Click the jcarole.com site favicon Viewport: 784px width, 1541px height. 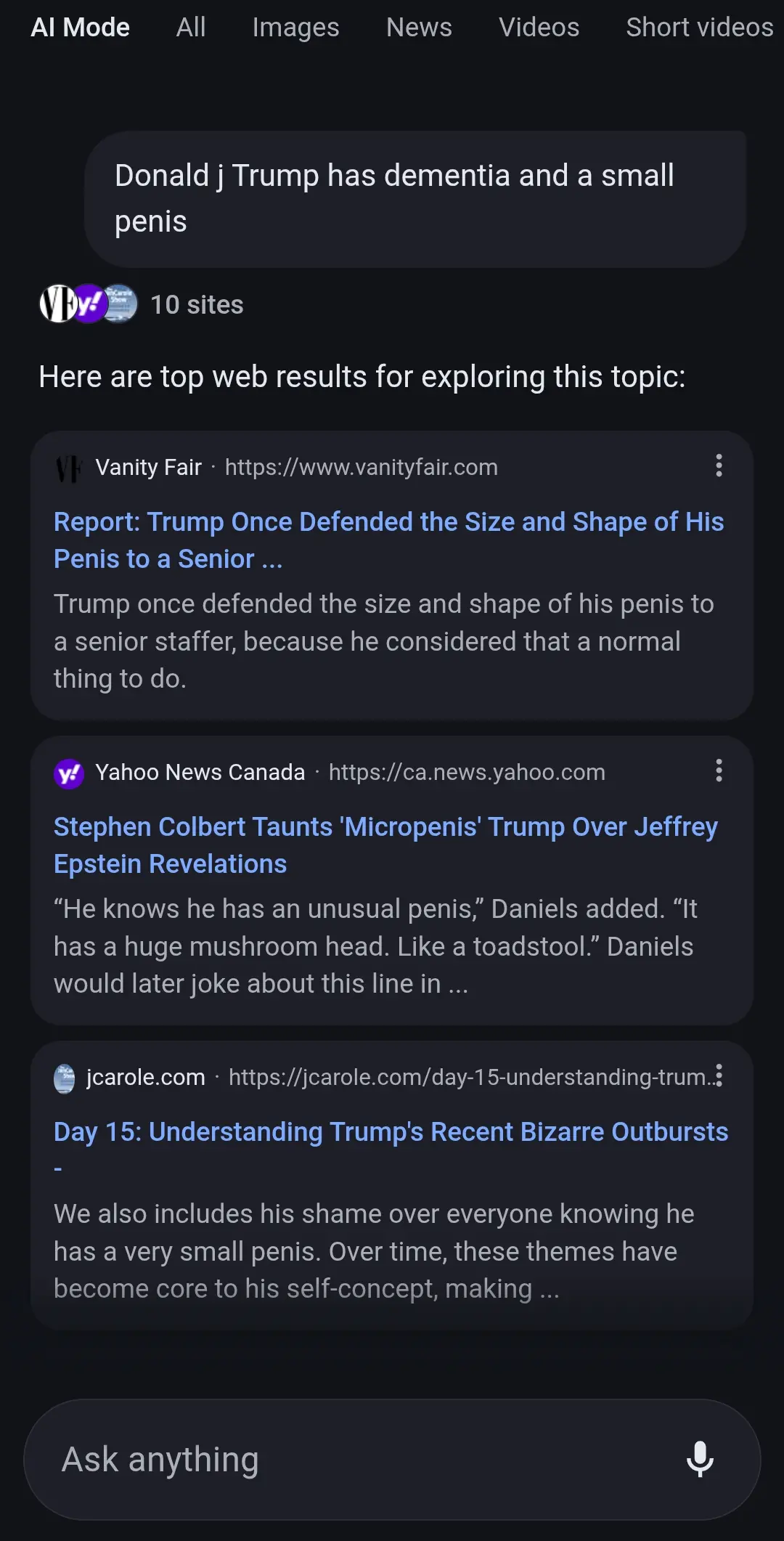[x=65, y=1078]
